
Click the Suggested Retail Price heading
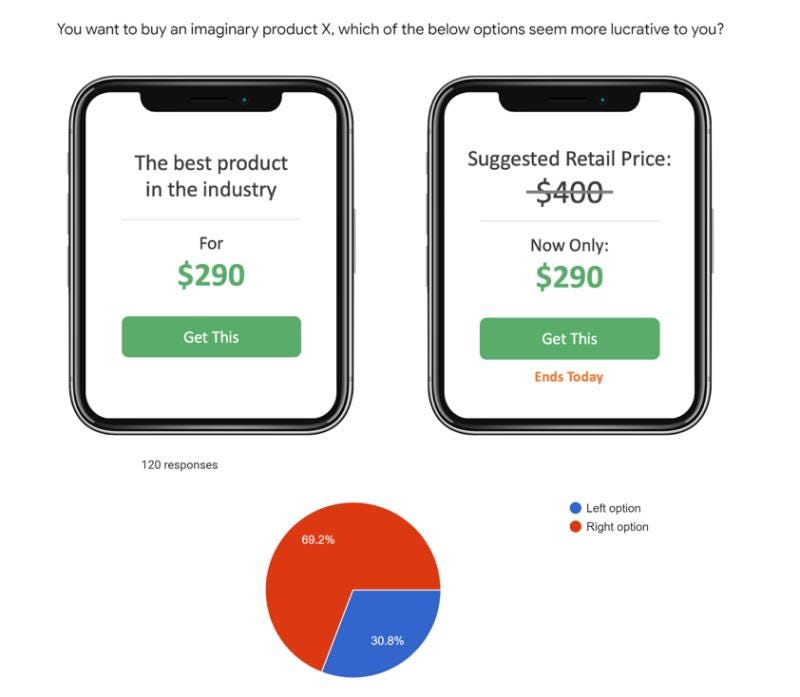[569, 159]
